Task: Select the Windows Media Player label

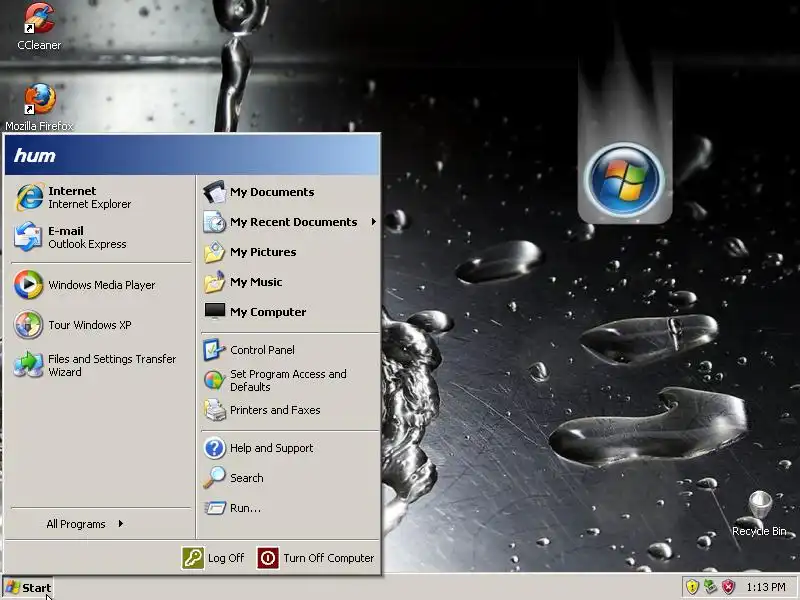Action: [102, 285]
